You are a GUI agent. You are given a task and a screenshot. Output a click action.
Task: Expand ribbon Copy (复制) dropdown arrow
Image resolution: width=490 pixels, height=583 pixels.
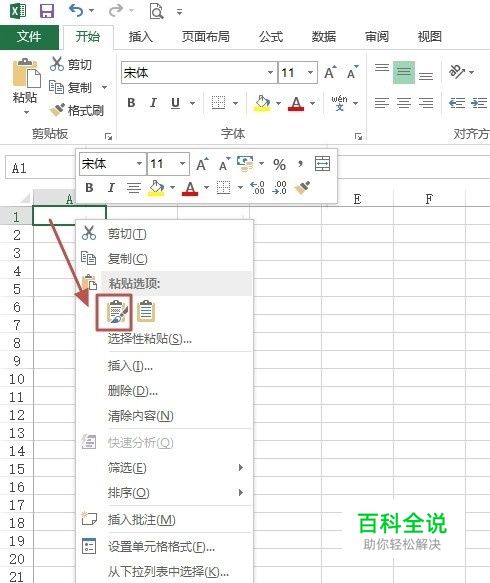[x=104, y=88]
